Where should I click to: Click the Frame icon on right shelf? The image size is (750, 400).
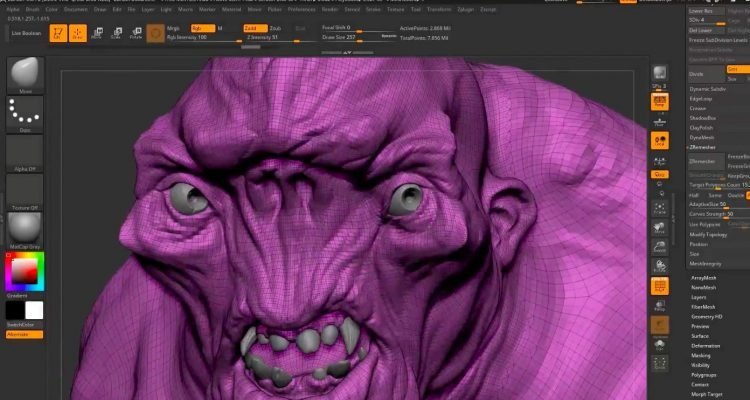click(x=660, y=208)
